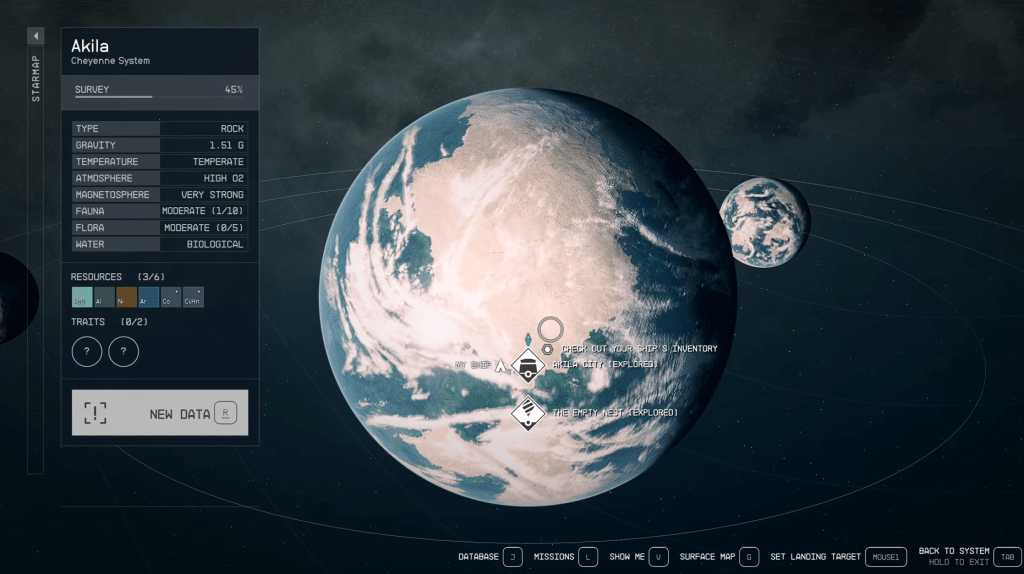Select The Empty Nest landing marker
Screen dimensions: 1024x574
tap(528, 413)
